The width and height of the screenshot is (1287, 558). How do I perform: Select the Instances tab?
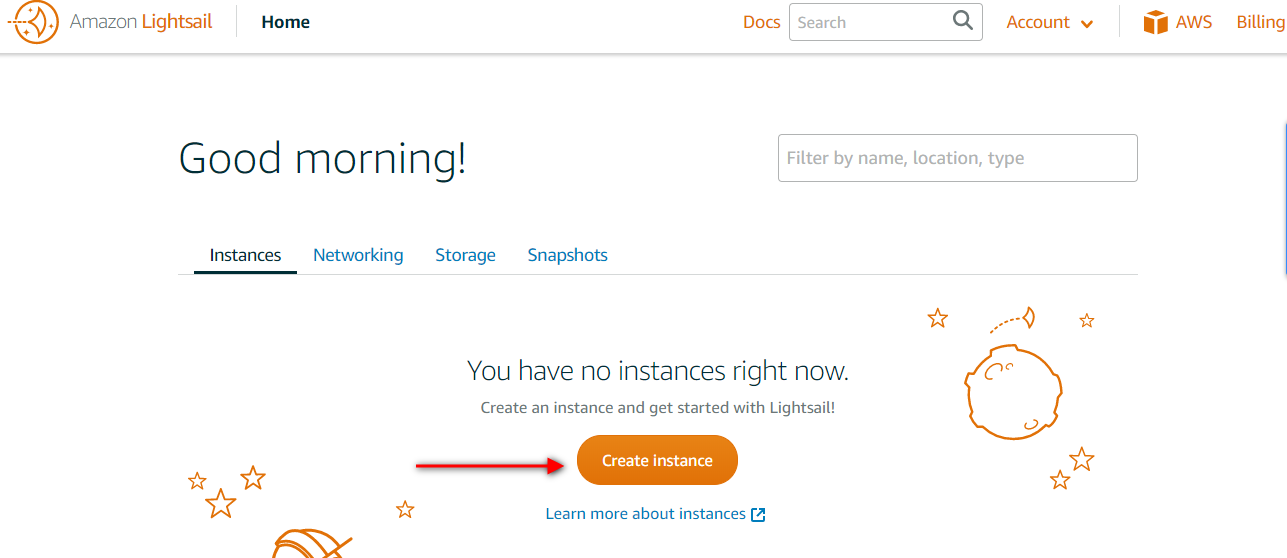point(245,255)
